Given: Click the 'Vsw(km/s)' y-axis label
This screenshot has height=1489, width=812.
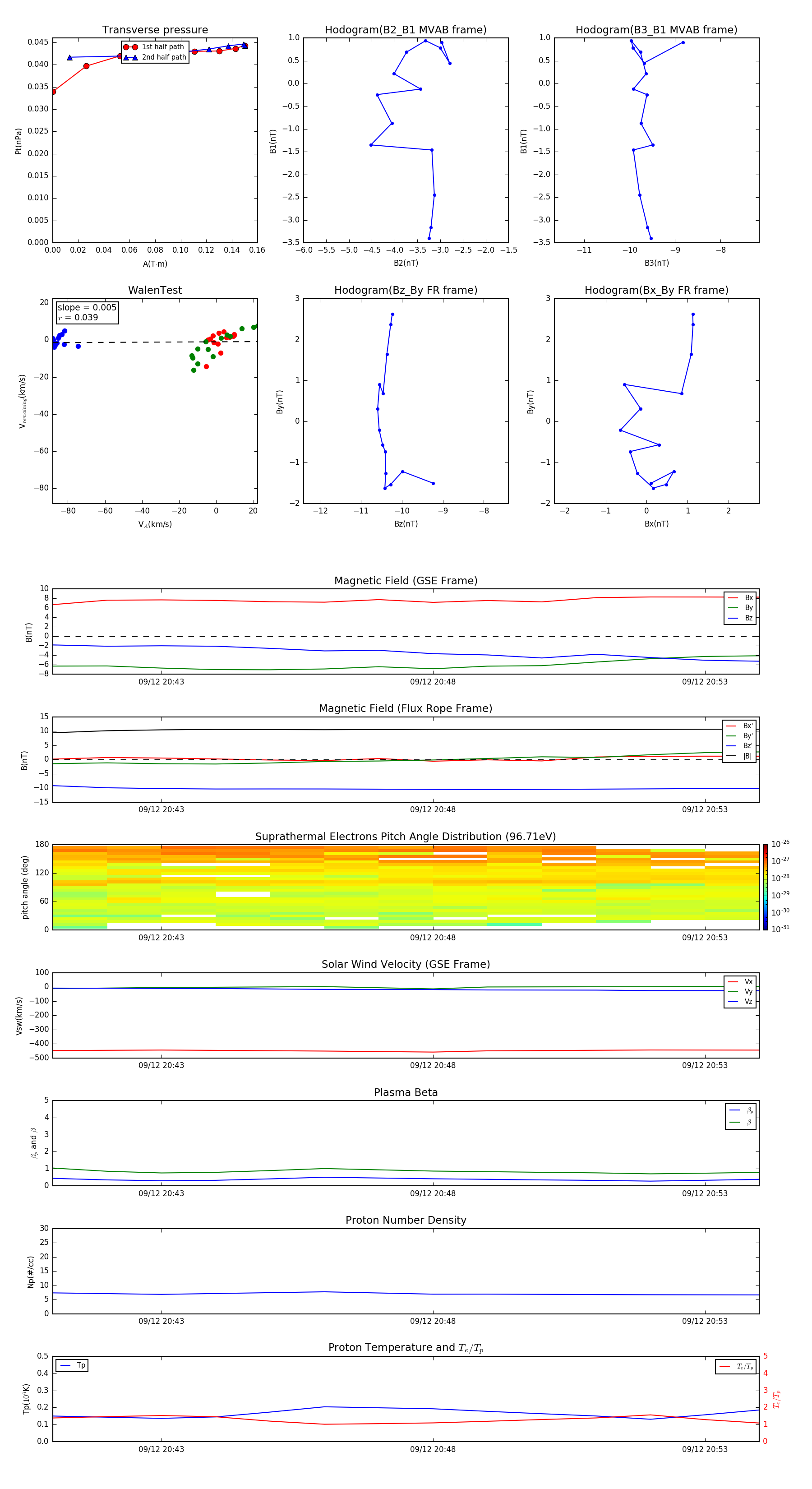Looking at the screenshot, I should 19,1016.
